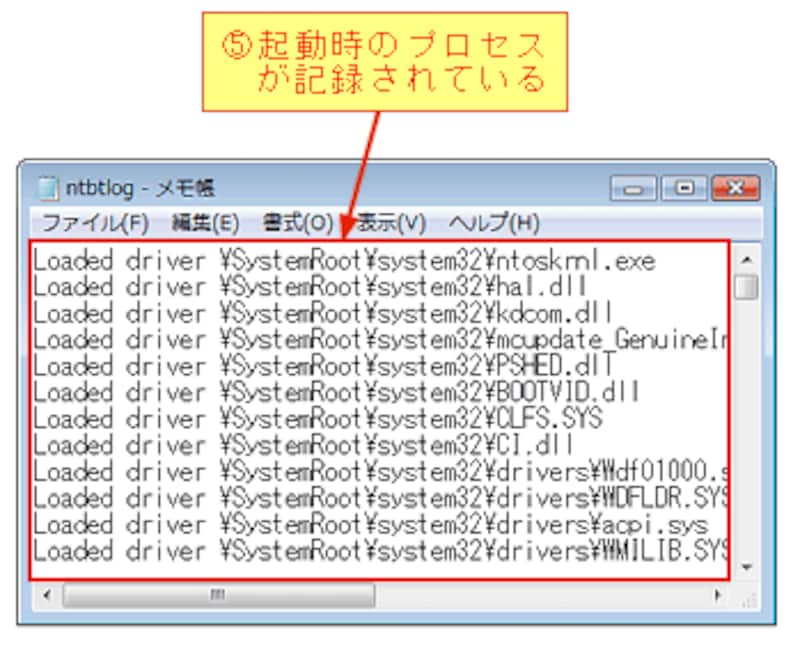This screenshot has height=653, width=800.
Task: Open the 書式(O) menu
Action: pyautogui.click(x=297, y=223)
